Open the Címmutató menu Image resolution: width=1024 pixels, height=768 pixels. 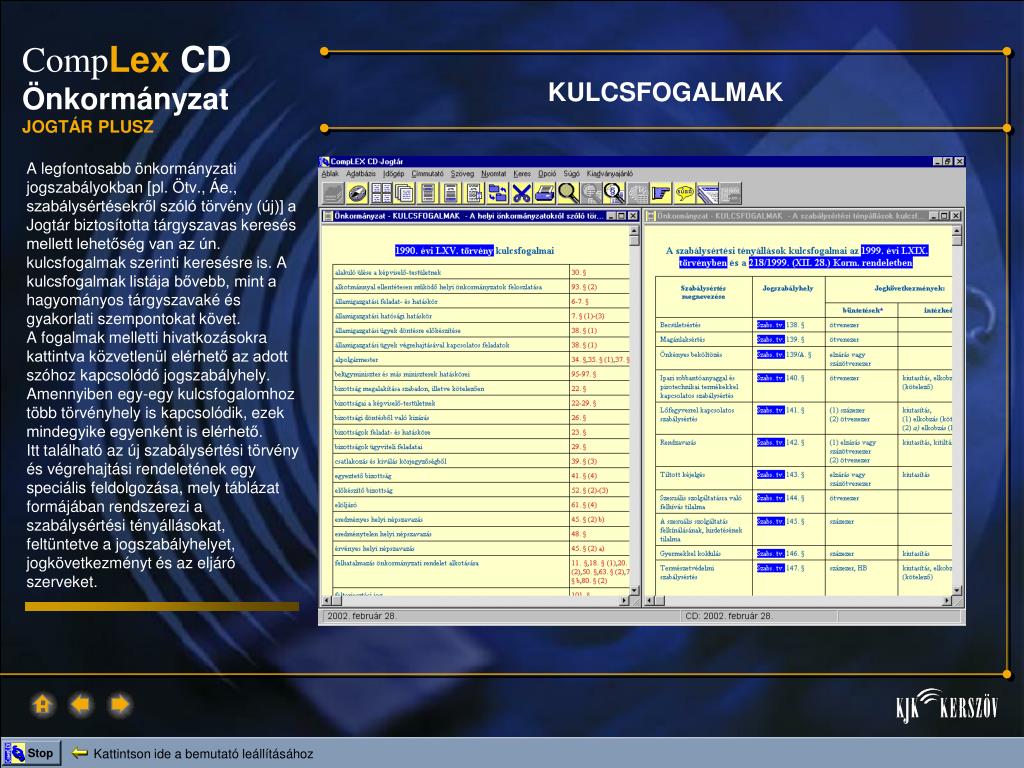(427, 174)
